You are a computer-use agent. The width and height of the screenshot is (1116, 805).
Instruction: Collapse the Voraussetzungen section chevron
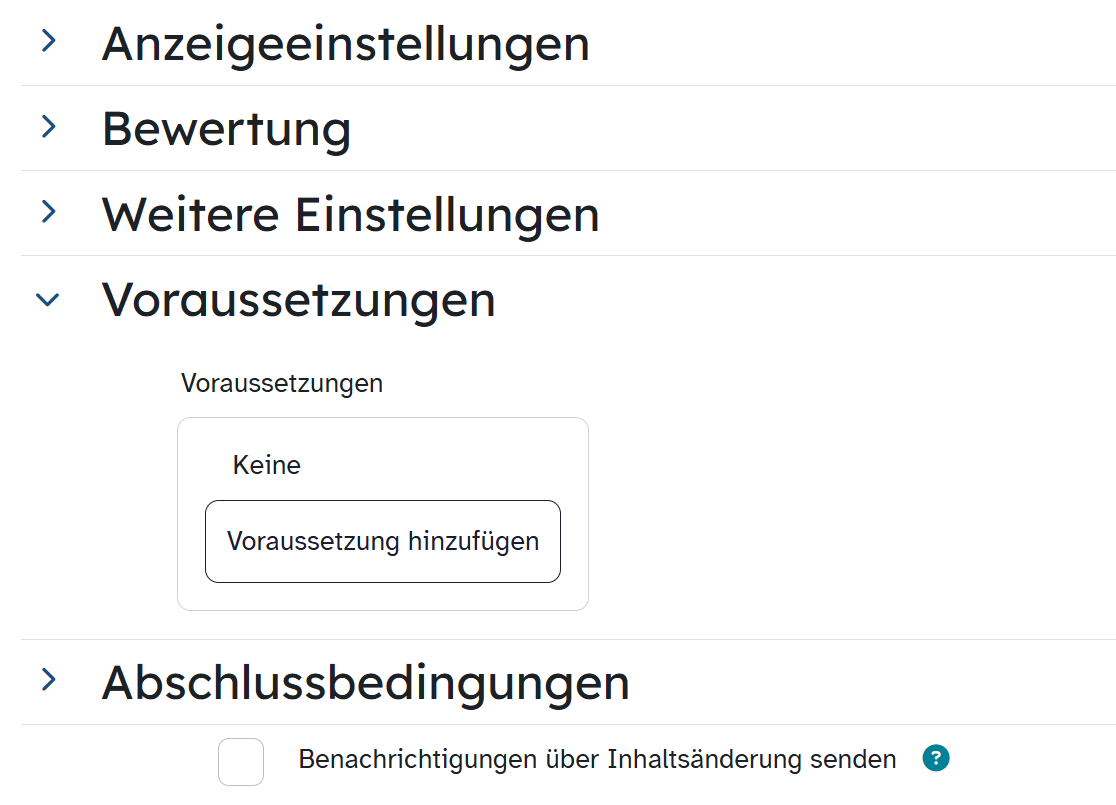click(x=47, y=299)
